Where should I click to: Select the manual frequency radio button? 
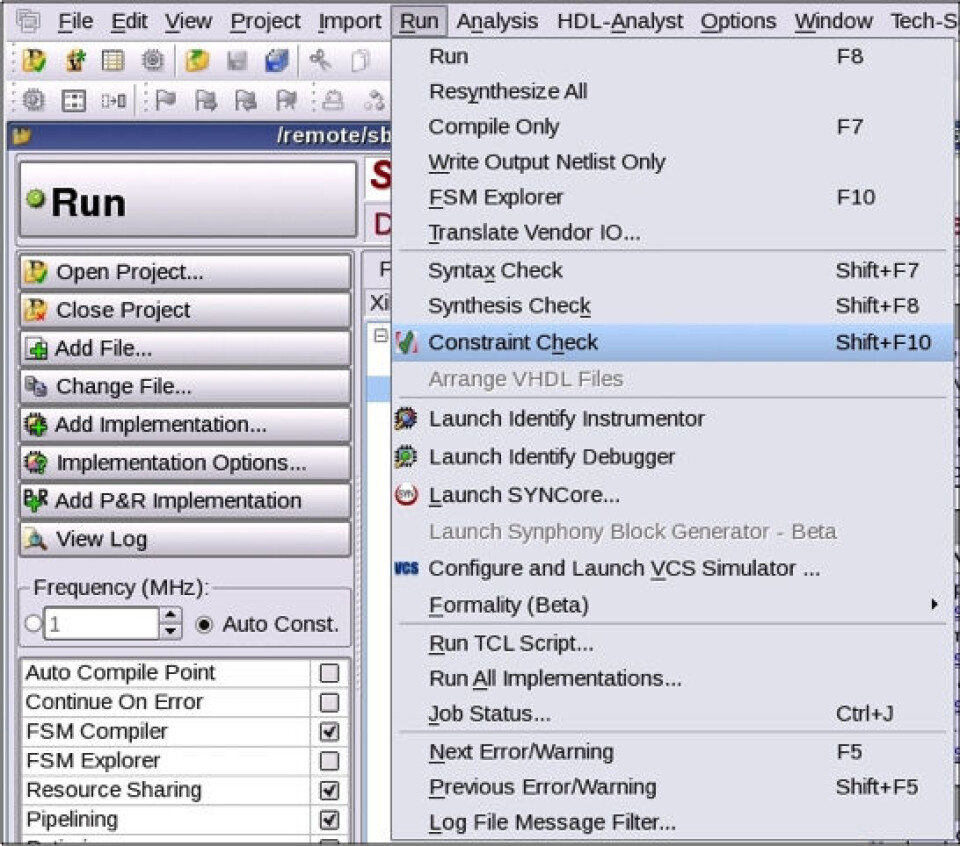click(x=34, y=624)
